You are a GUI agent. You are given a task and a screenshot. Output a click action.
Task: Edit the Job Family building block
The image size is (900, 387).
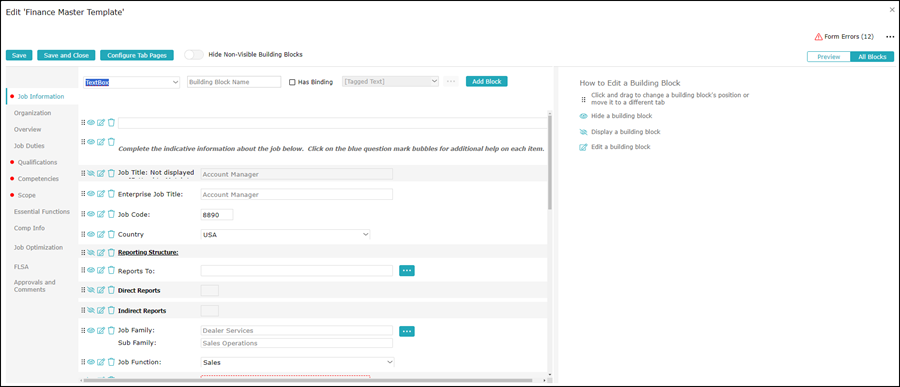[x=101, y=331]
